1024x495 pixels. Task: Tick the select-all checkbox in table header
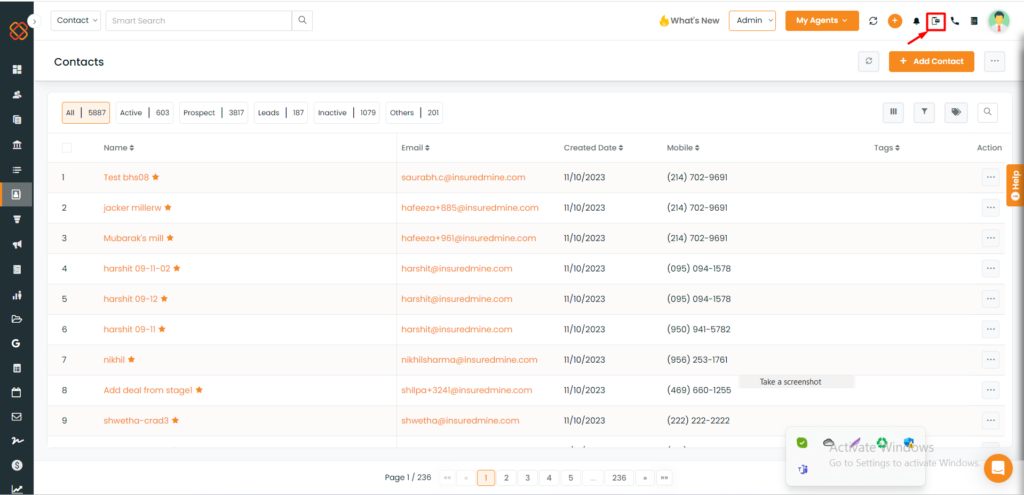pos(67,148)
